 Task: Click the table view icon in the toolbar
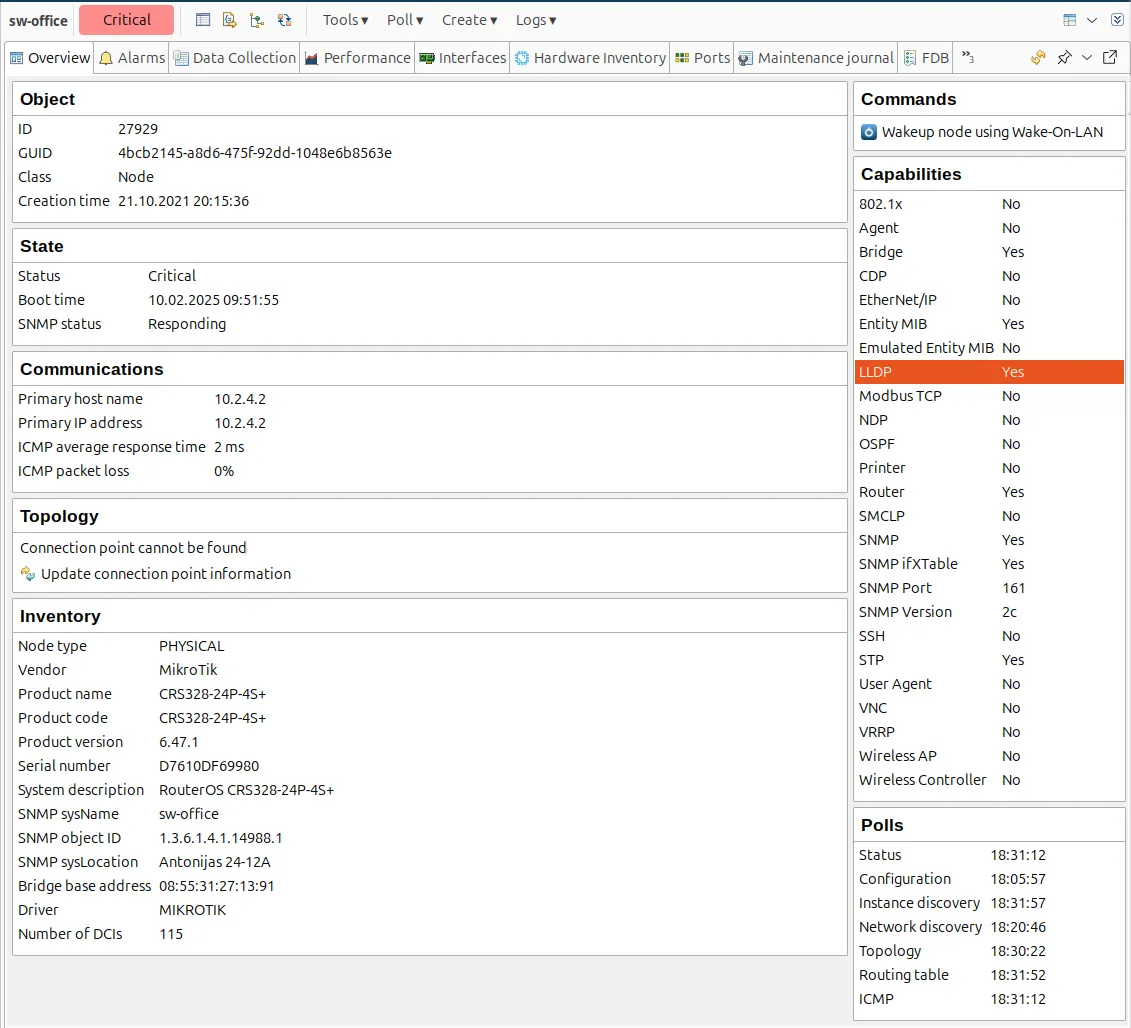click(203, 19)
